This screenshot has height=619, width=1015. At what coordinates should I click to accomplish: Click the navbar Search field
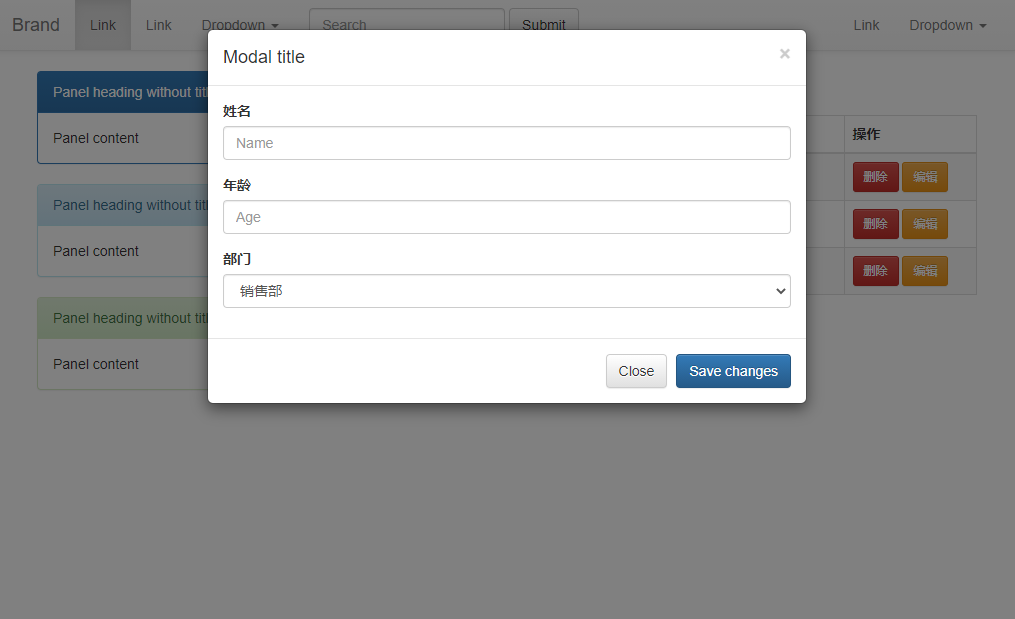(406, 20)
